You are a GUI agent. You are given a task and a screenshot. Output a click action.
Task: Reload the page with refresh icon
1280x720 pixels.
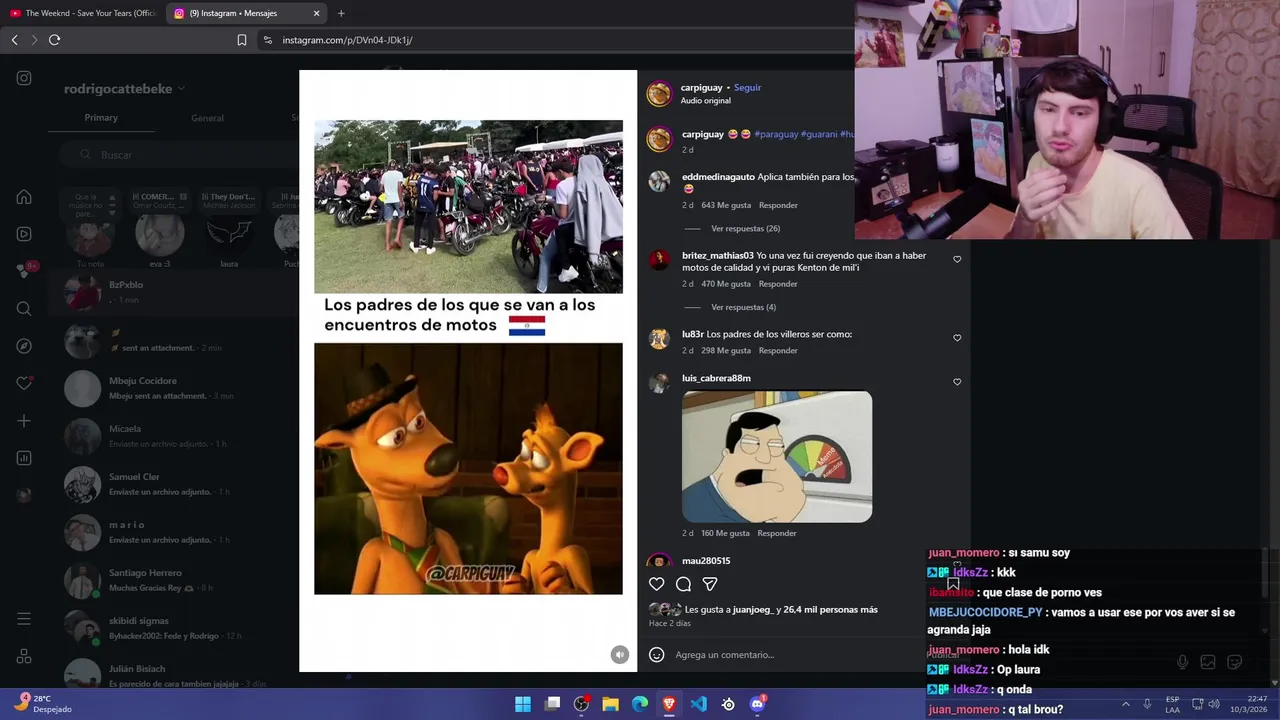pos(54,40)
